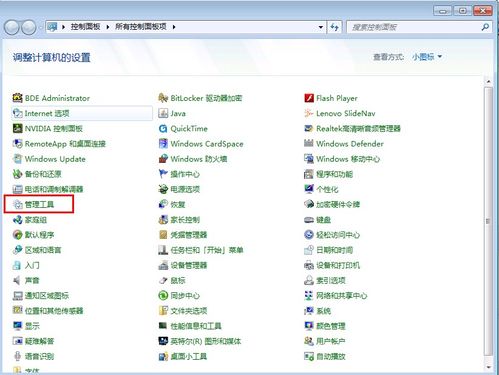Open 设备和打印机

332,265
